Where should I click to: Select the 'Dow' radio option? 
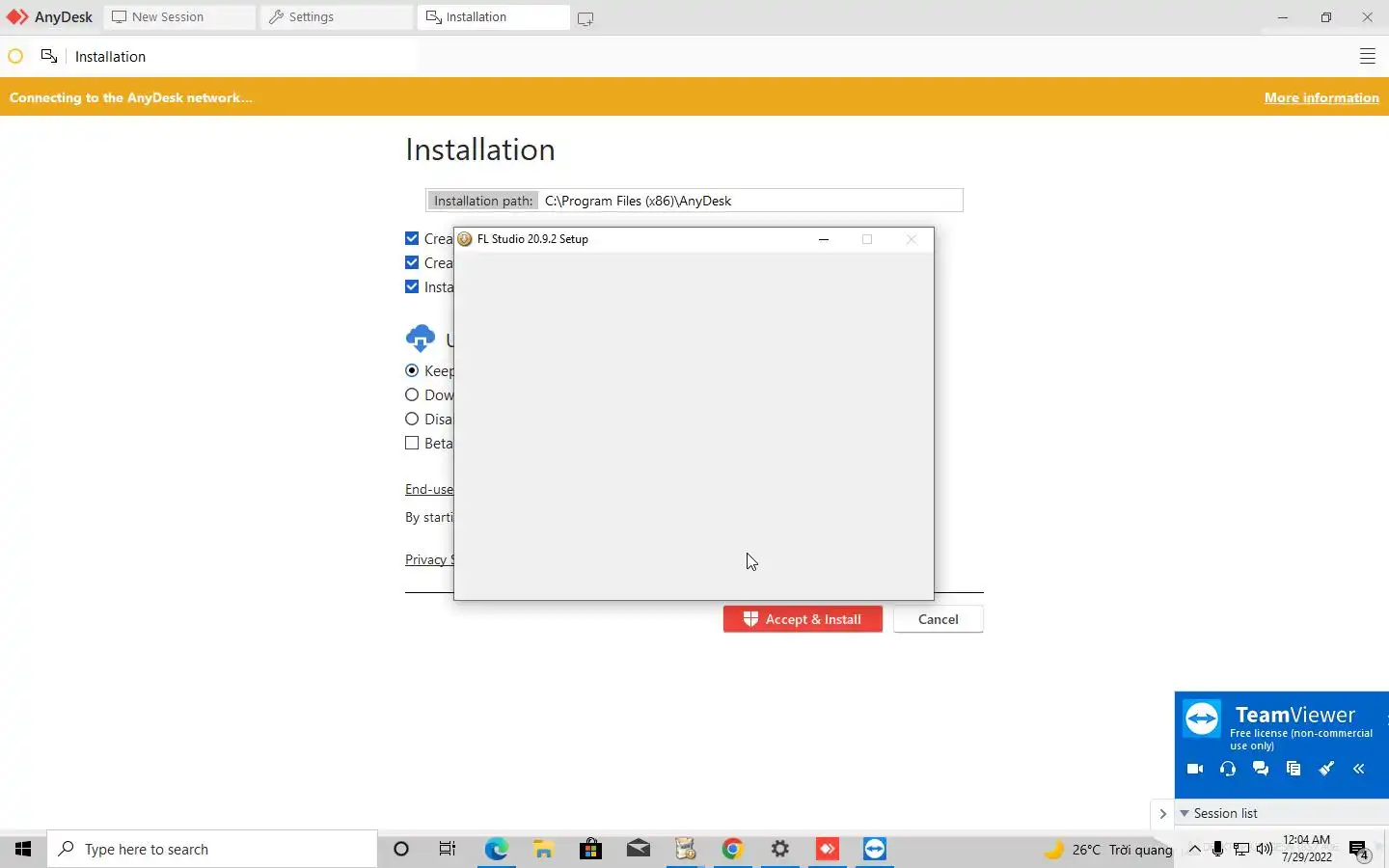tap(412, 394)
